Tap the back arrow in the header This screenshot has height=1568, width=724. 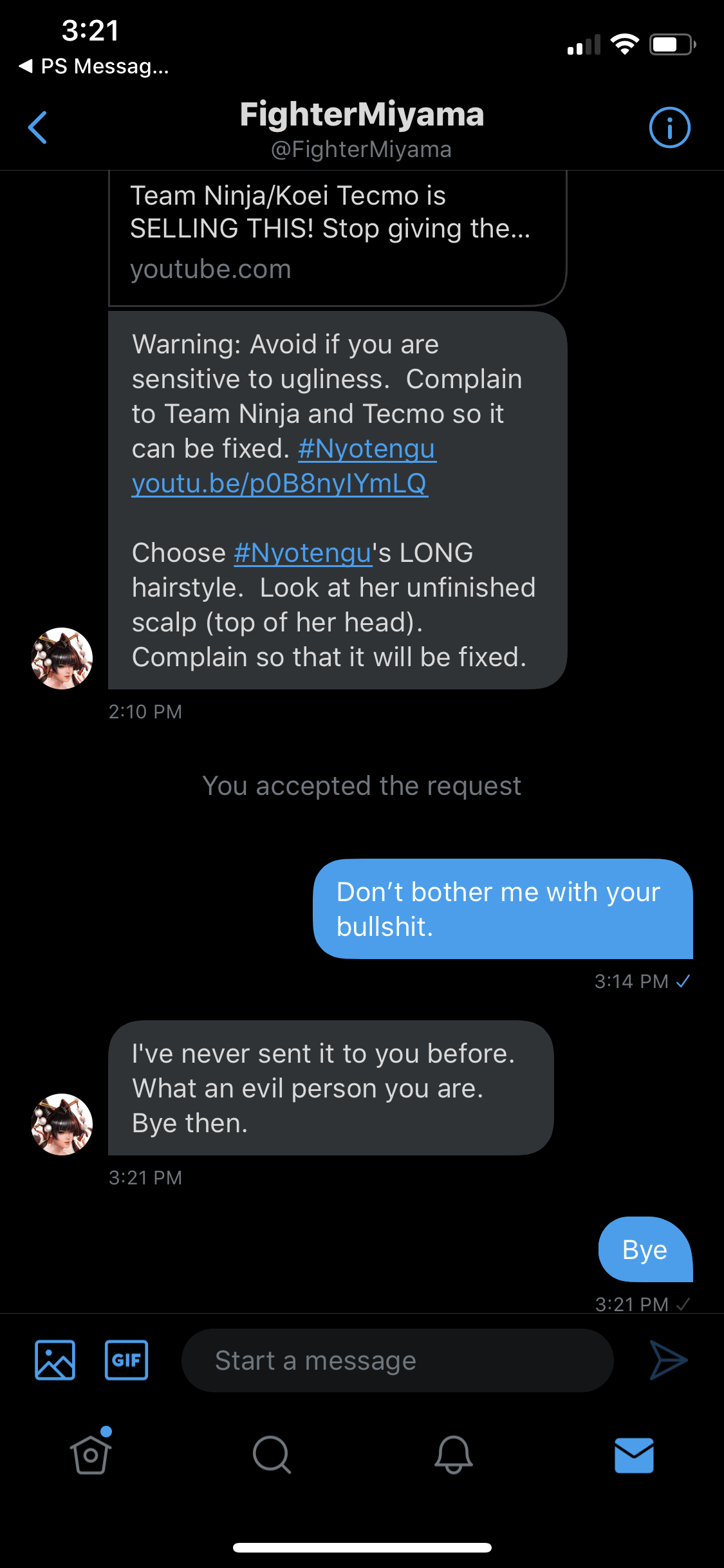(38, 127)
